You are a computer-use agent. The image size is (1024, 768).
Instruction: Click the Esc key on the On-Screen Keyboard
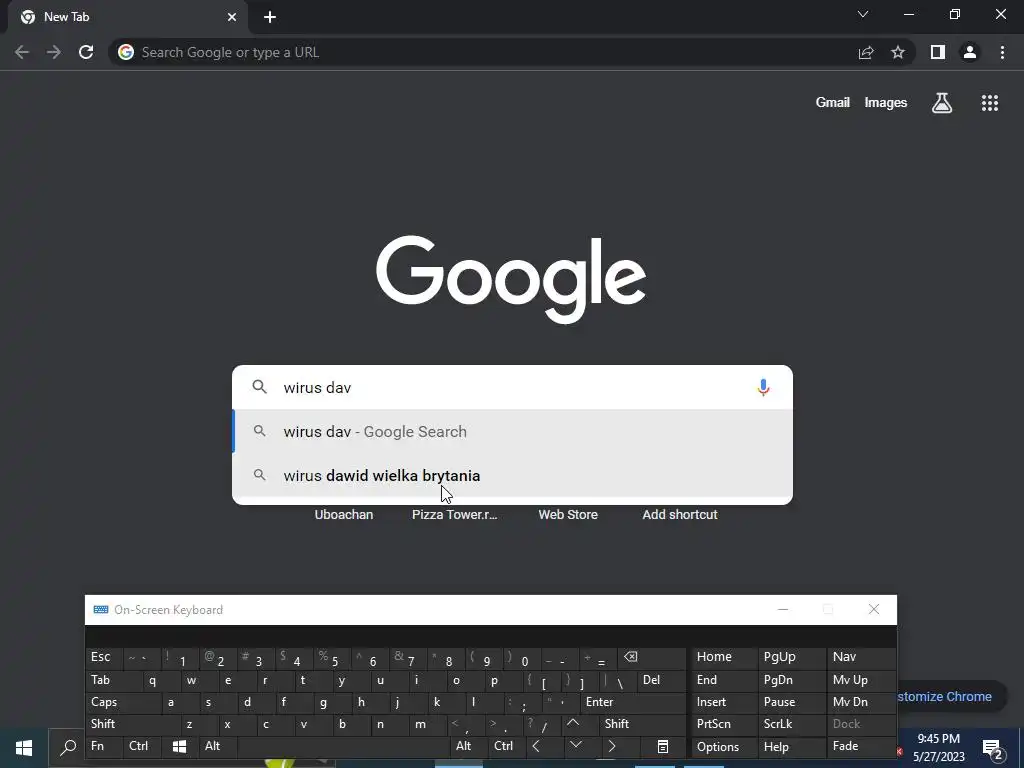103,657
